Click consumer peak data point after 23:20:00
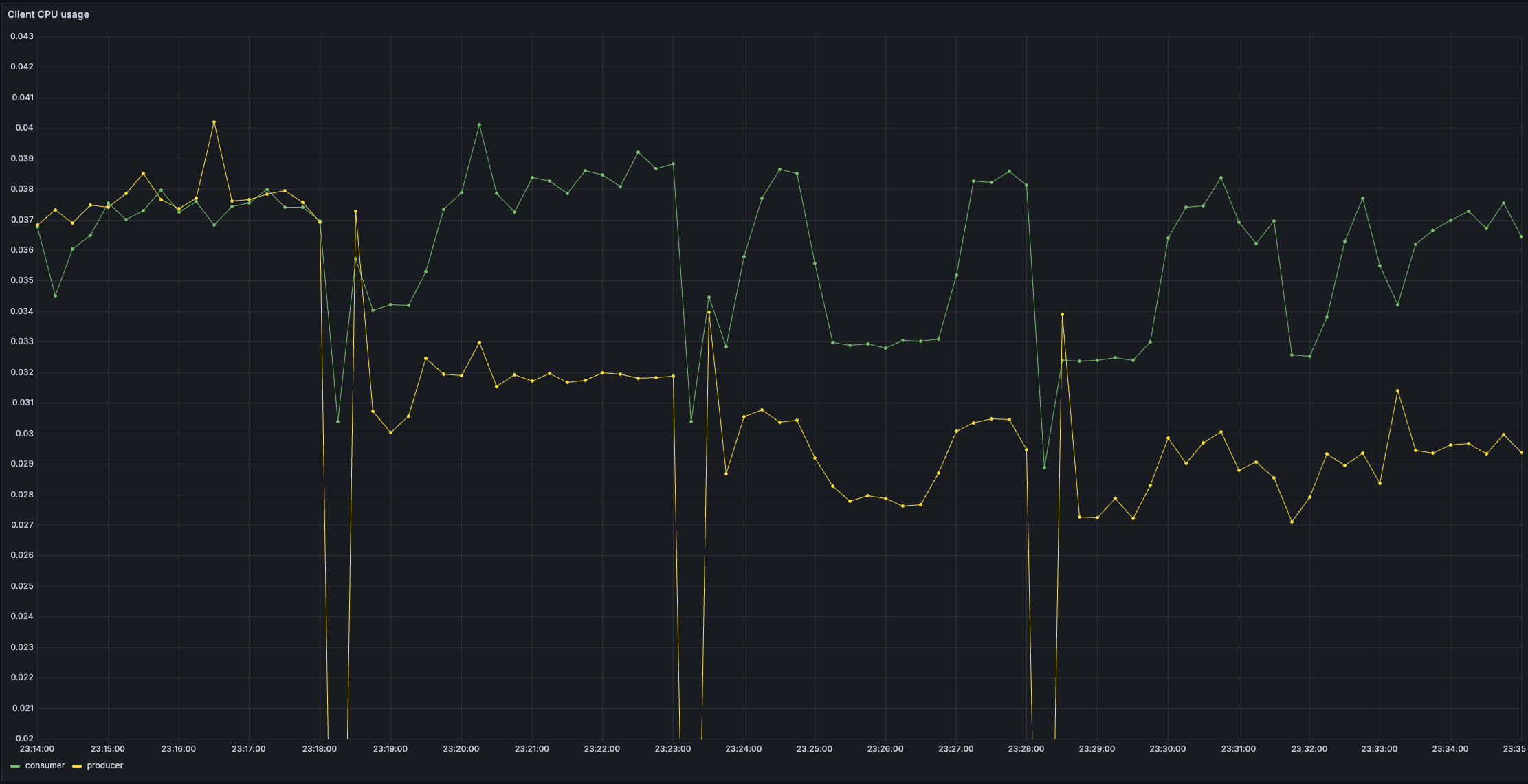The image size is (1528, 784). 479,125
